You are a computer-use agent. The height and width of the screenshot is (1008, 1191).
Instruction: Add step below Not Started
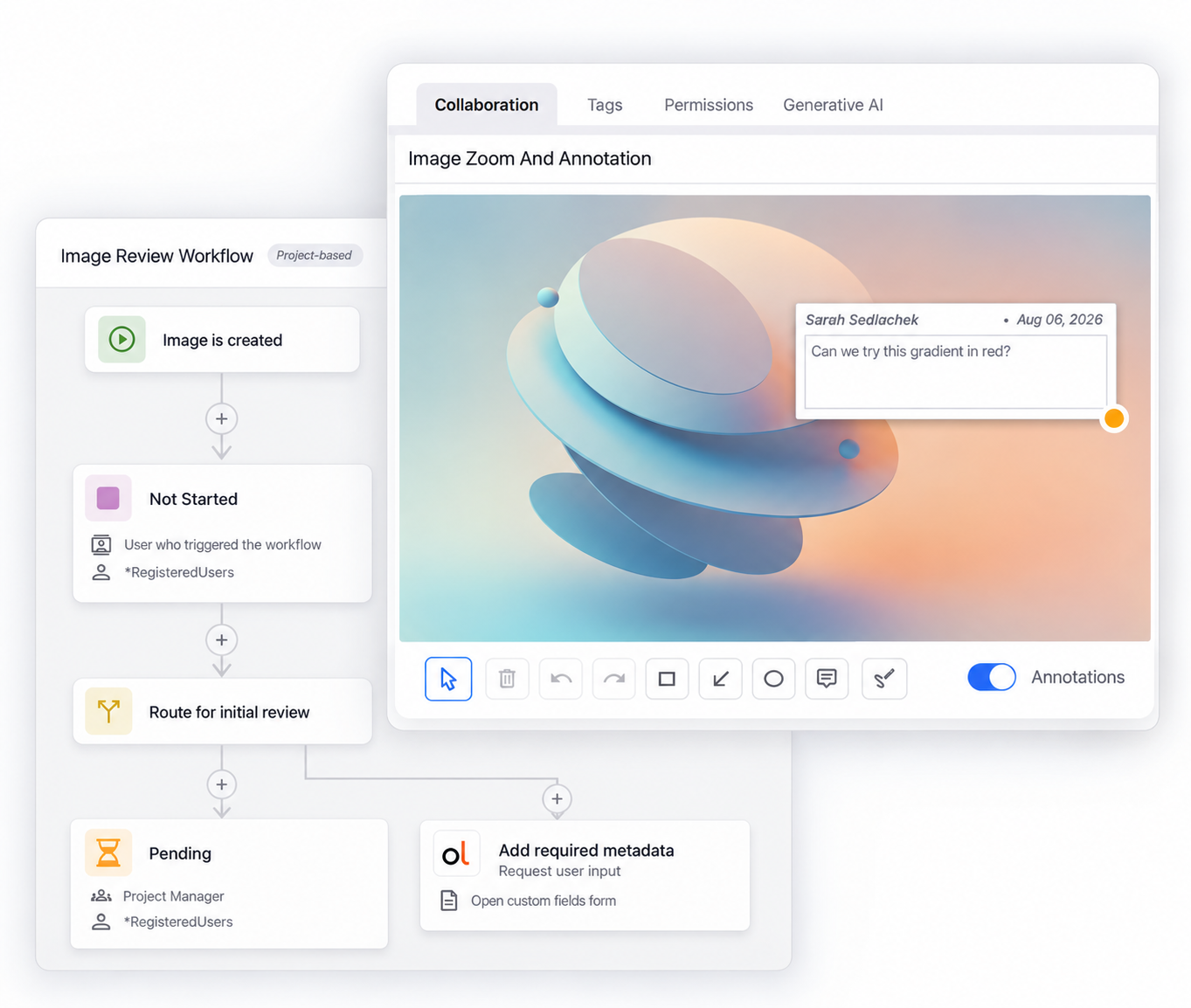(x=222, y=640)
